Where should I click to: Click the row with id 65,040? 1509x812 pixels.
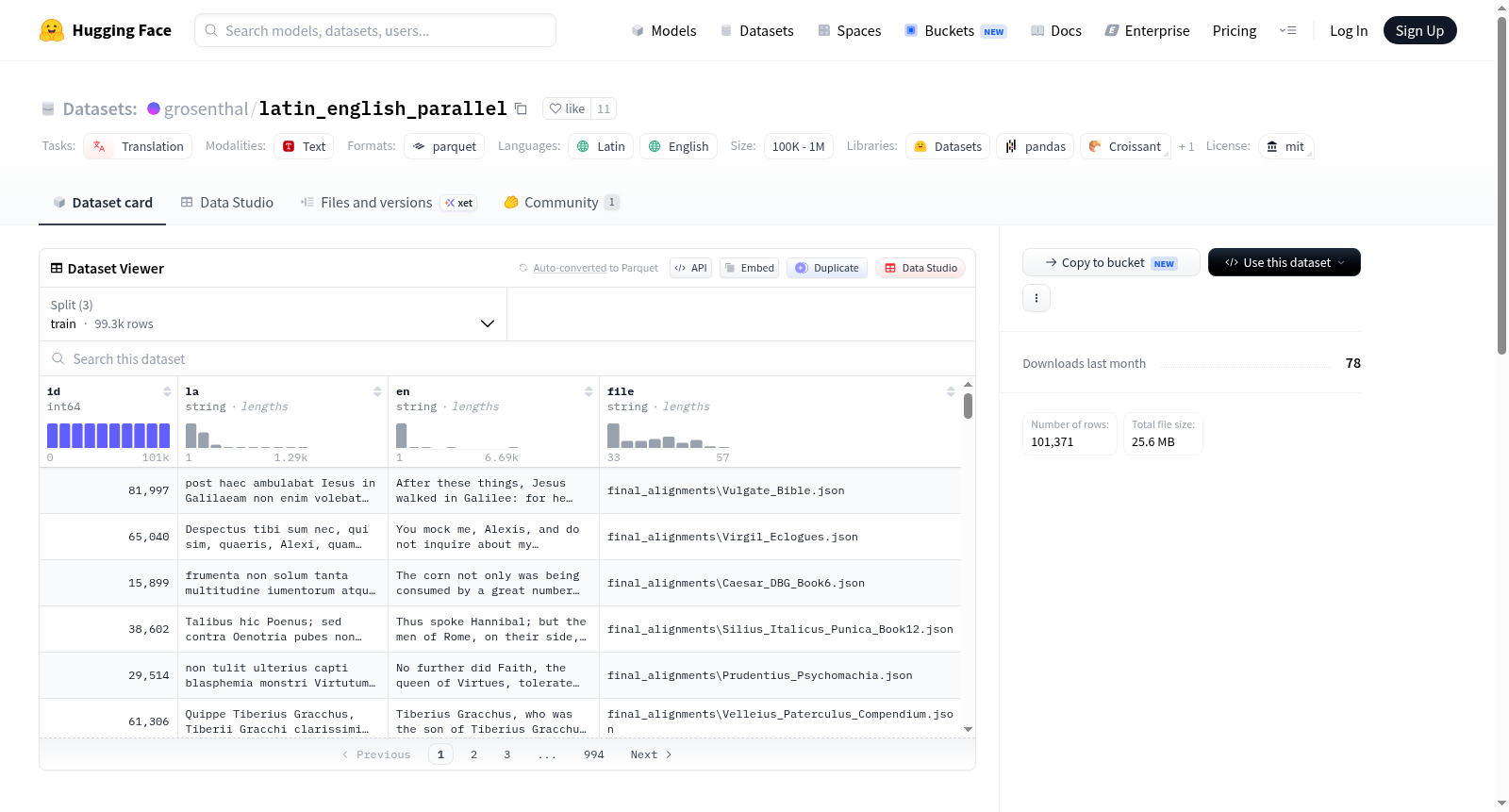(500, 537)
